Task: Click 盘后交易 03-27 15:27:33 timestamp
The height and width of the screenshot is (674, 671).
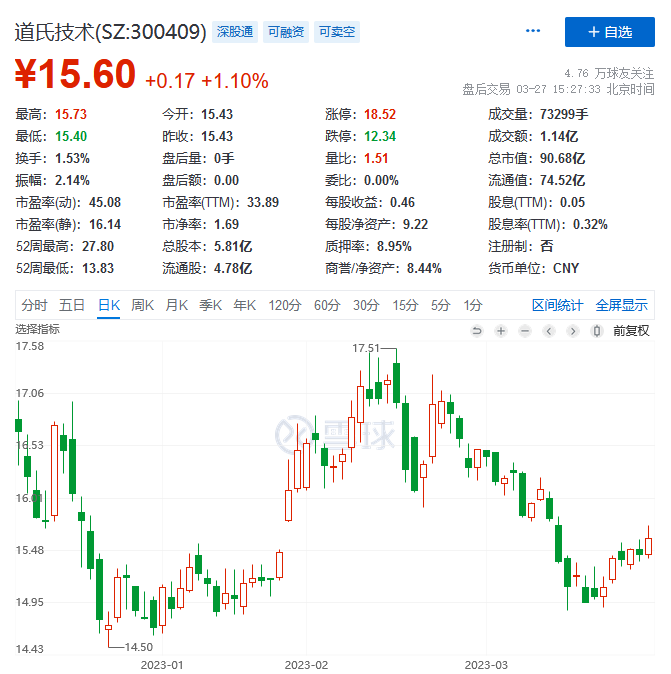Action: point(558,89)
